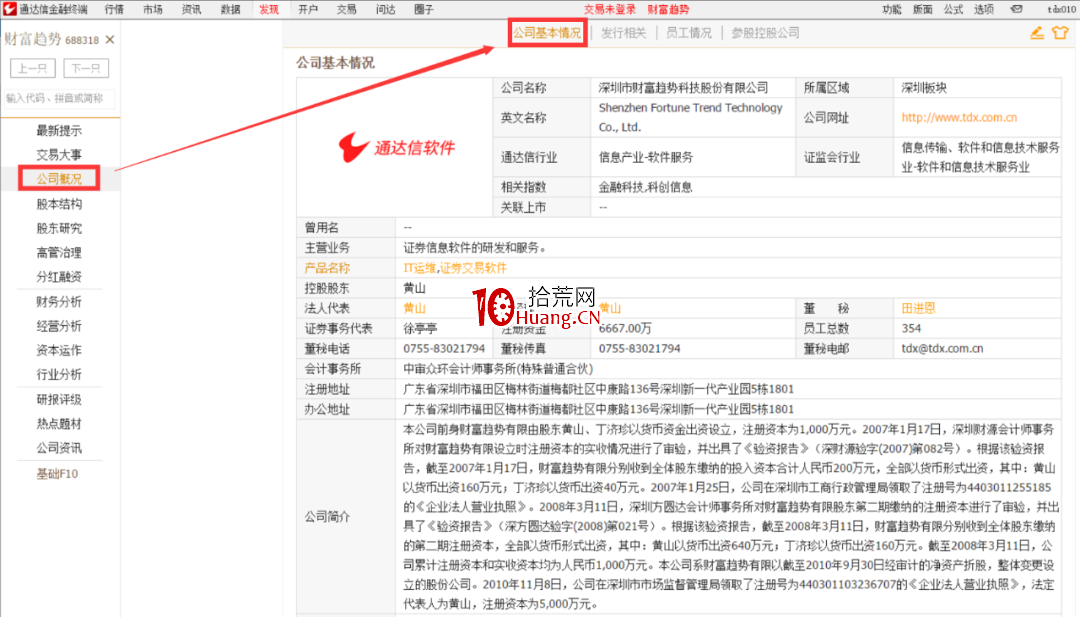The width and height of the screenshot is (1080, 617).
Task: Open the 选项 menu
Action: pos(984,9)
